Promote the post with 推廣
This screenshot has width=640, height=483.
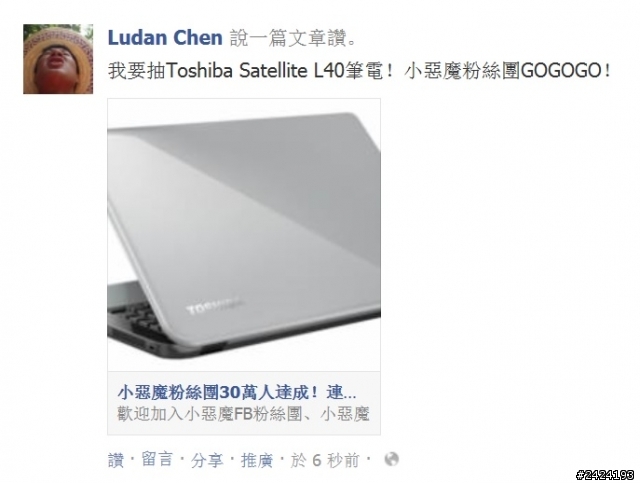pos(257,460)
